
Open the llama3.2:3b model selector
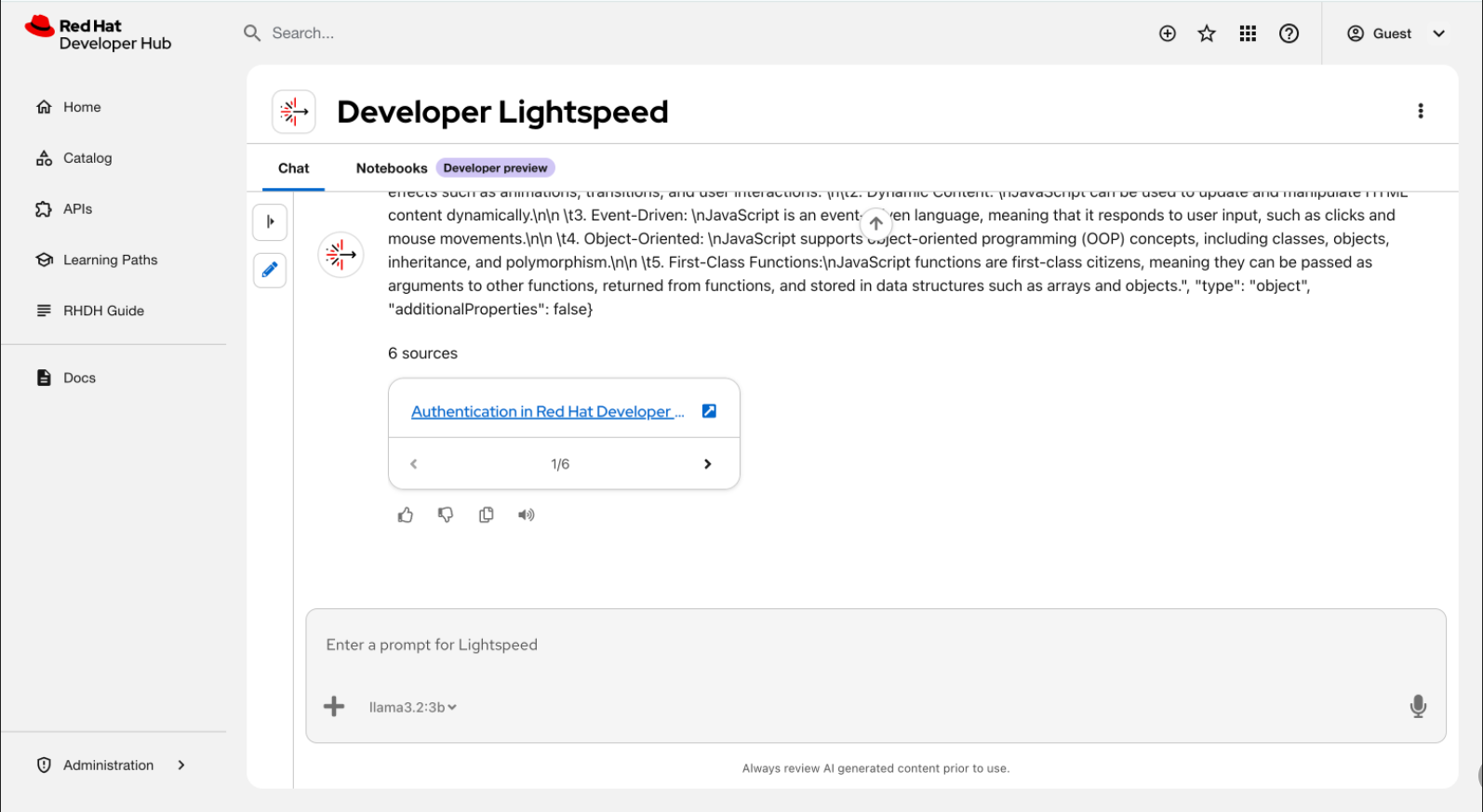point(413,707)
